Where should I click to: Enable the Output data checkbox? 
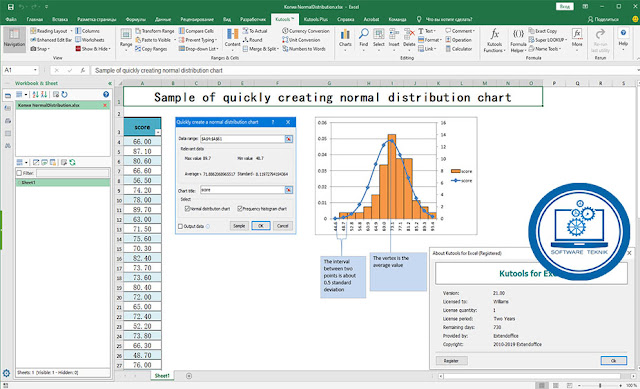[180, 227]
